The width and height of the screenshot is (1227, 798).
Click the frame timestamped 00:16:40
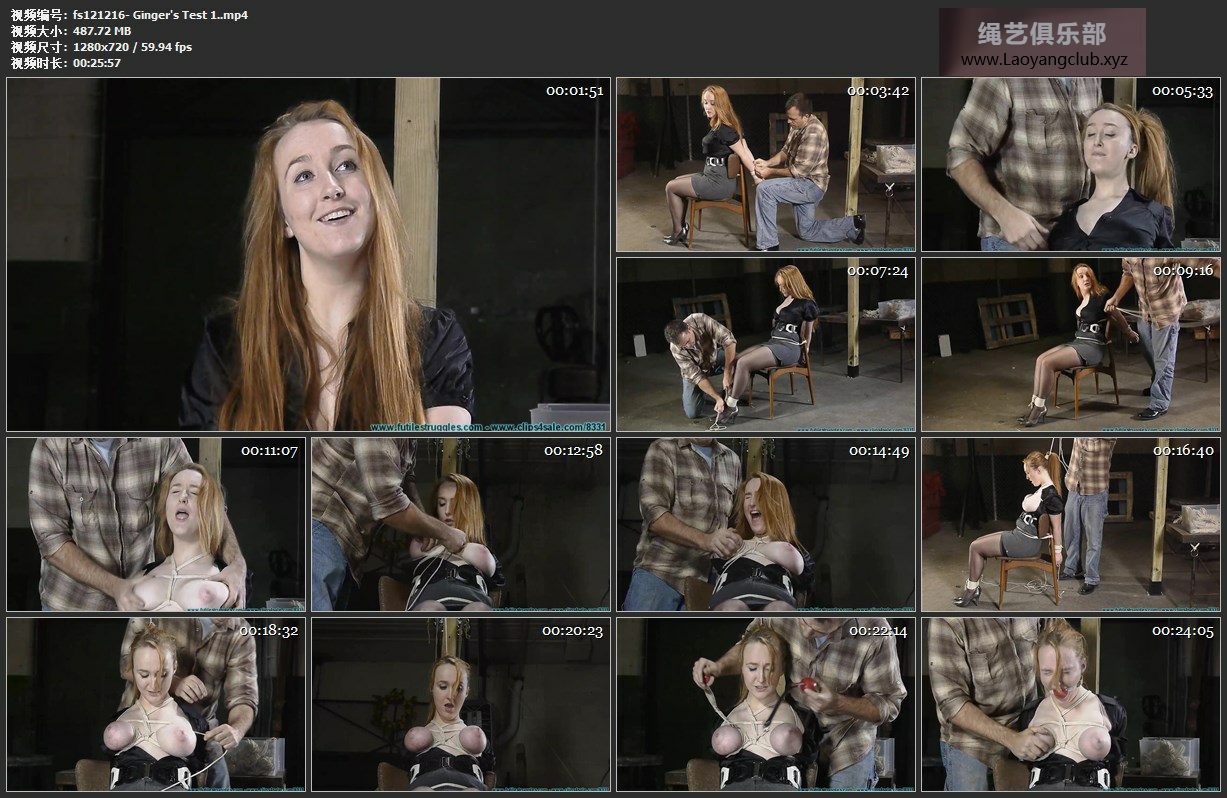1070,525
